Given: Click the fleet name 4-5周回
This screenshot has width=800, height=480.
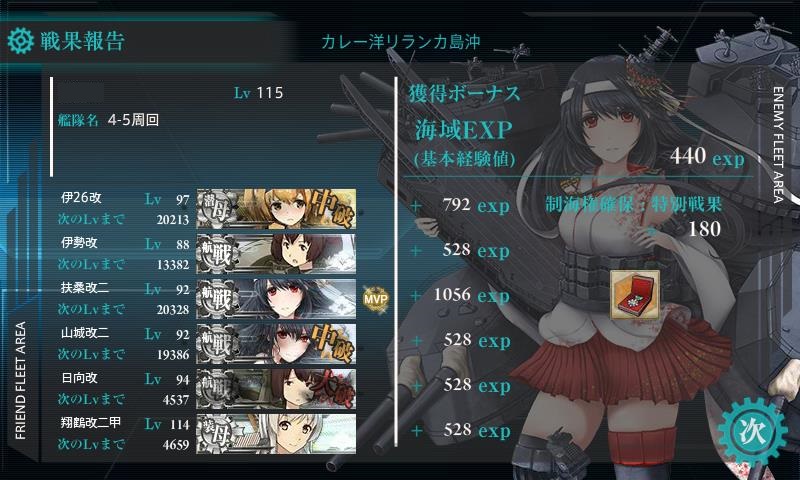Looking at the screenshot, I should [133, 120].
